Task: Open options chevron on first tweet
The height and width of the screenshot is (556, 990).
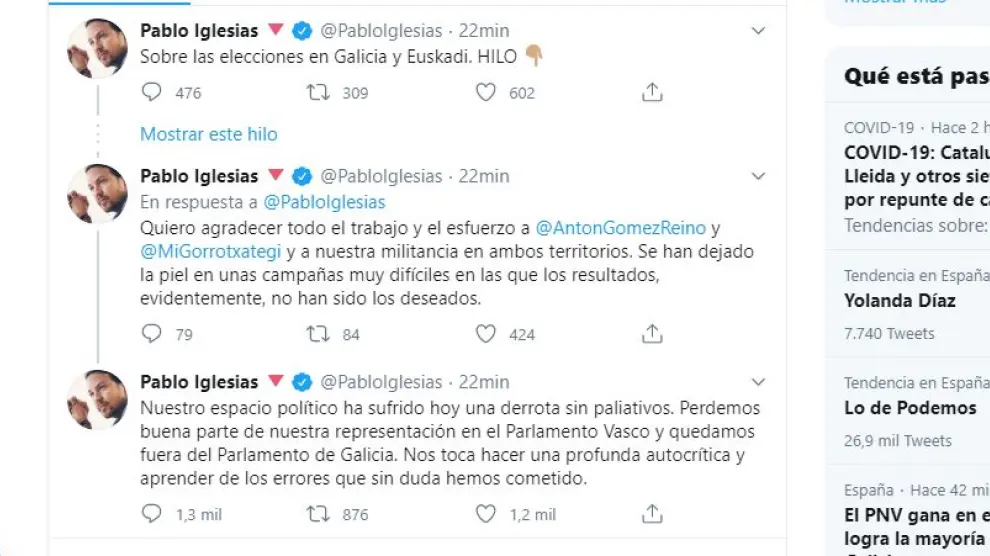Action: (758, 32)
